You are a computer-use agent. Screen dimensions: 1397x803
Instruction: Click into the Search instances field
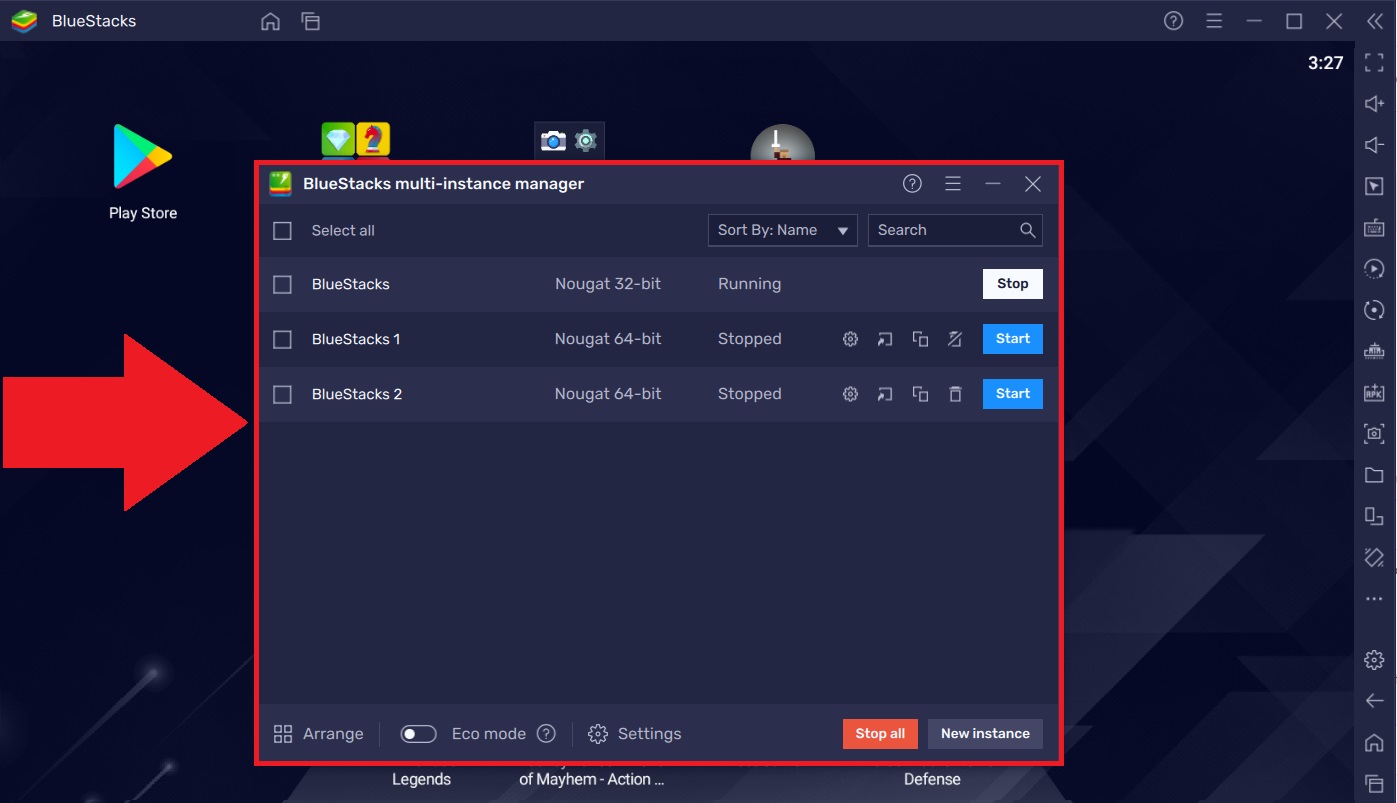(x=955, y=230)
